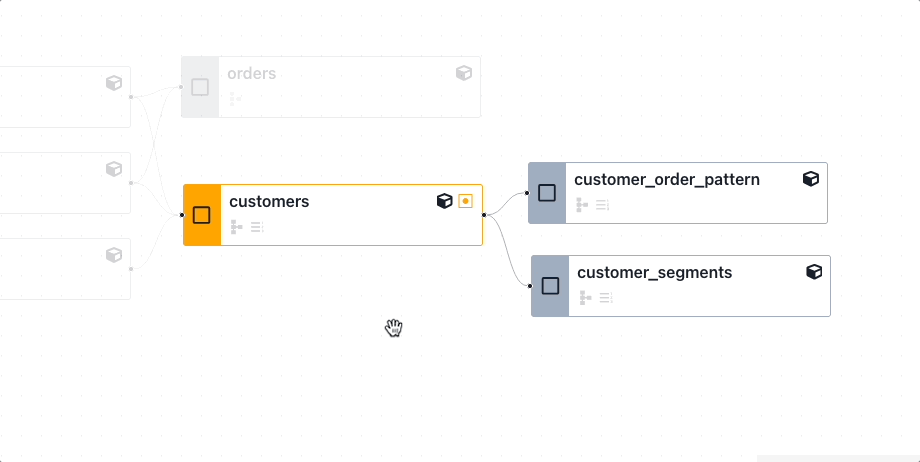Image resolution: width=920 pixels, height=462 pixels.
Task: Click cube icon on customer_order_pattern node
Action: (x=811, y=179)
